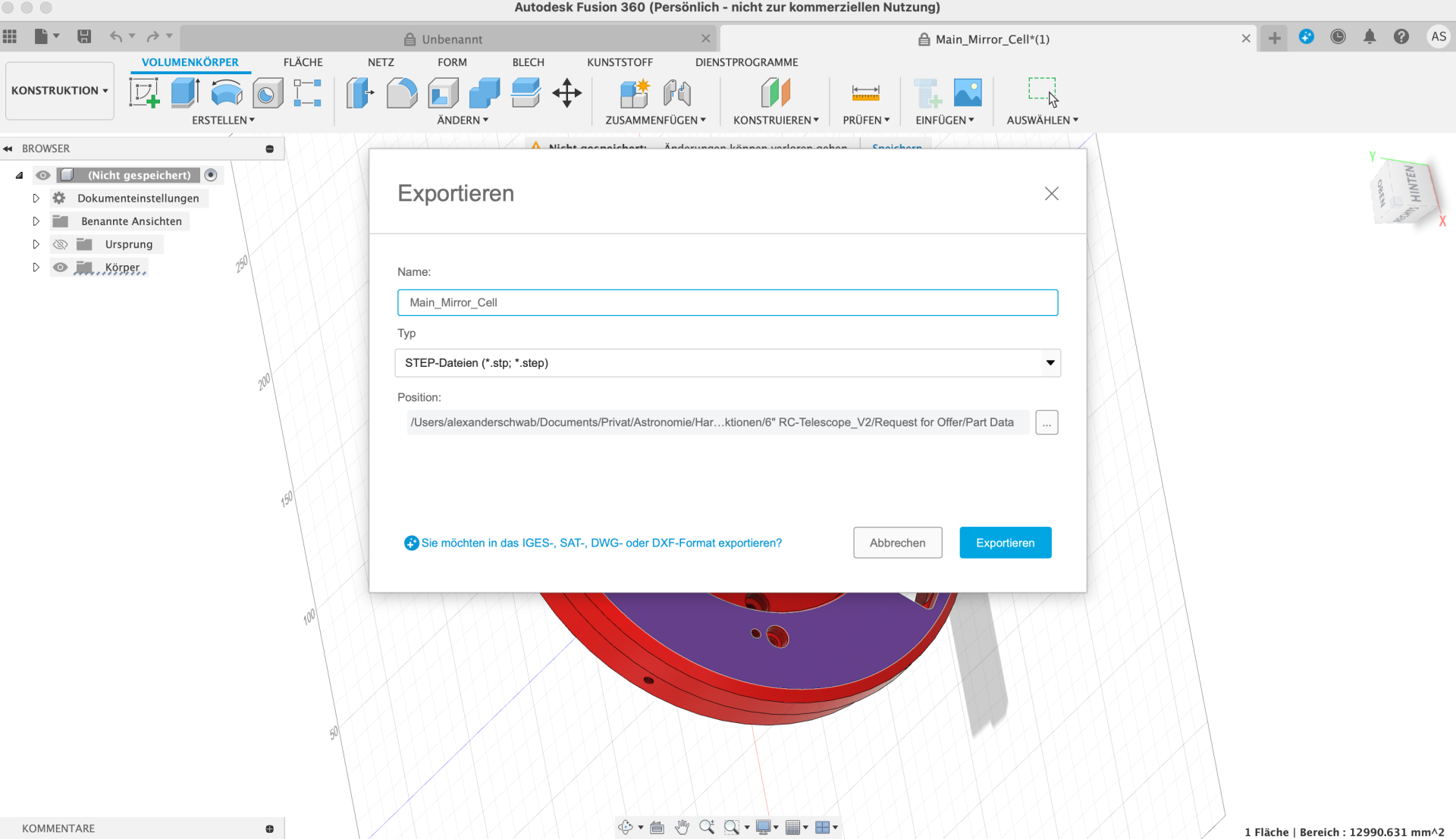
Task: Expand the Benannte Ansichten node
Action: pyautogui.click(x=36, y=221)
